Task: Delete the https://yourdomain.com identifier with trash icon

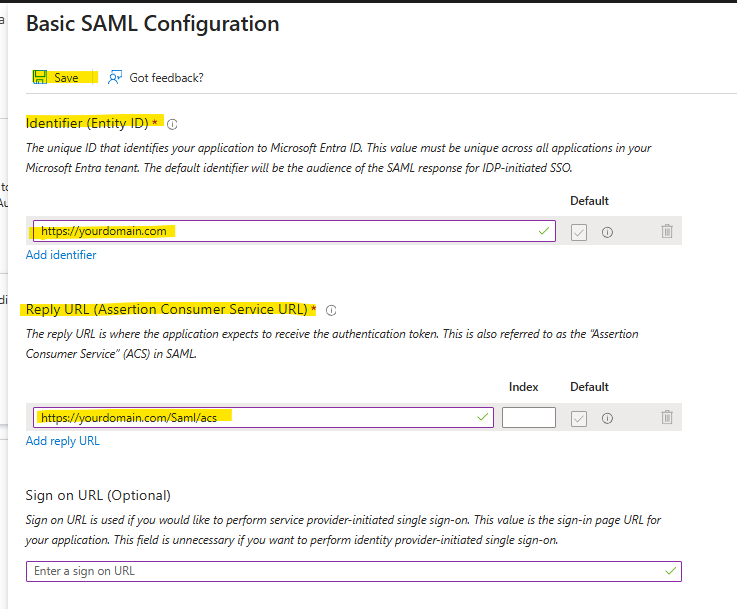Action: tap(667, 231)
